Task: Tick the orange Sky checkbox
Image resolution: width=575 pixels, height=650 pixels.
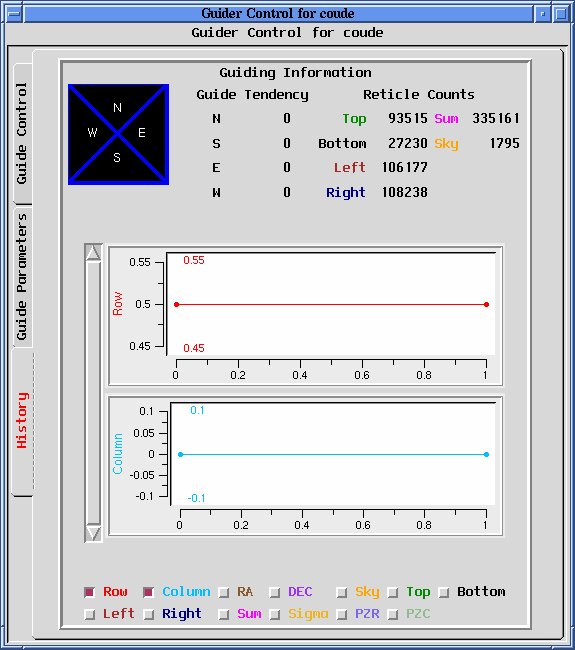Action: click(x=342, y=592)
